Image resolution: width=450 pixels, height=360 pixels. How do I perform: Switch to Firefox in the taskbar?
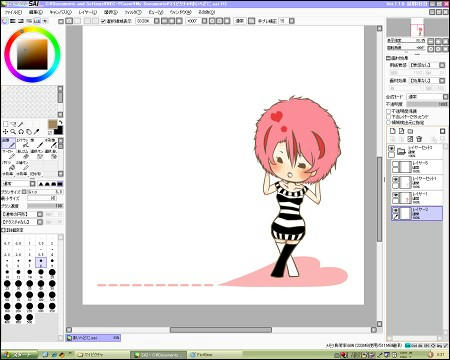coord(214,355)
